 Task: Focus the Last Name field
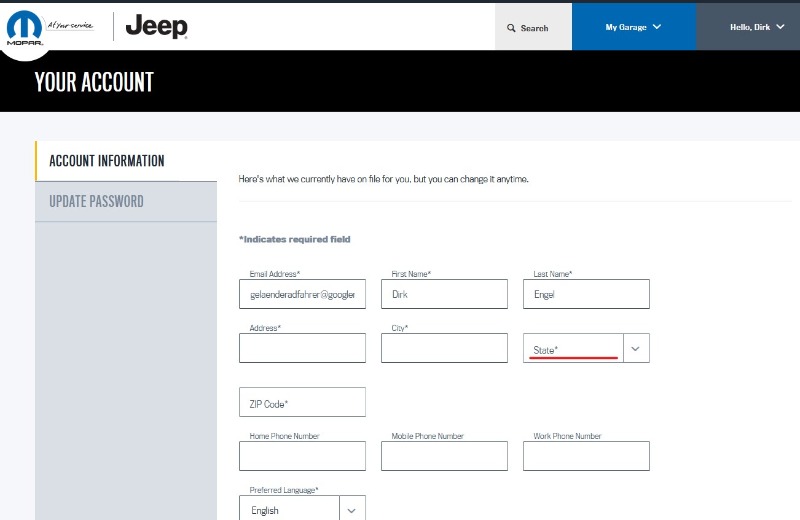pos(586,294)
